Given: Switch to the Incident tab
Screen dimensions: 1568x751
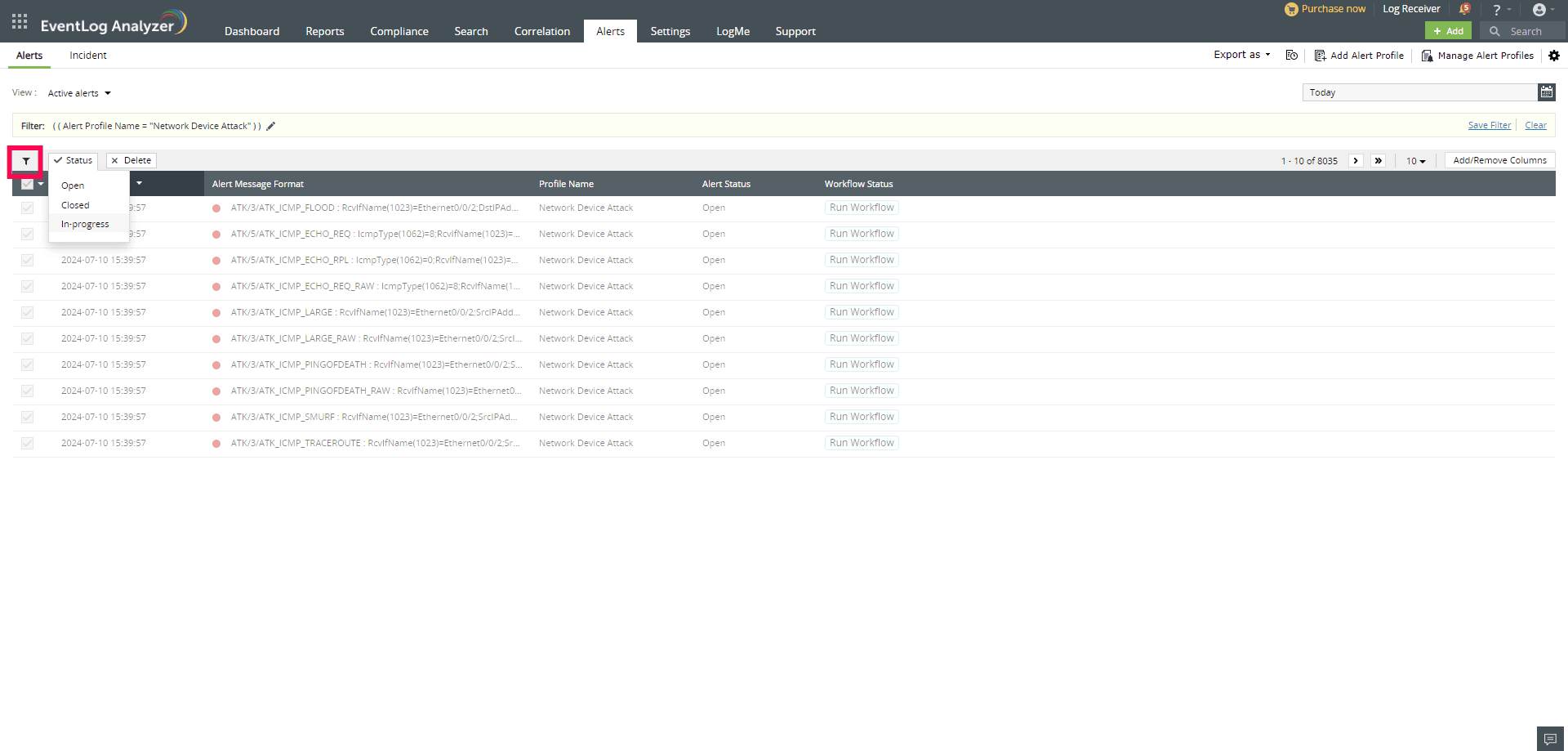Looking at the screenshot, I should tap(87, 55).
